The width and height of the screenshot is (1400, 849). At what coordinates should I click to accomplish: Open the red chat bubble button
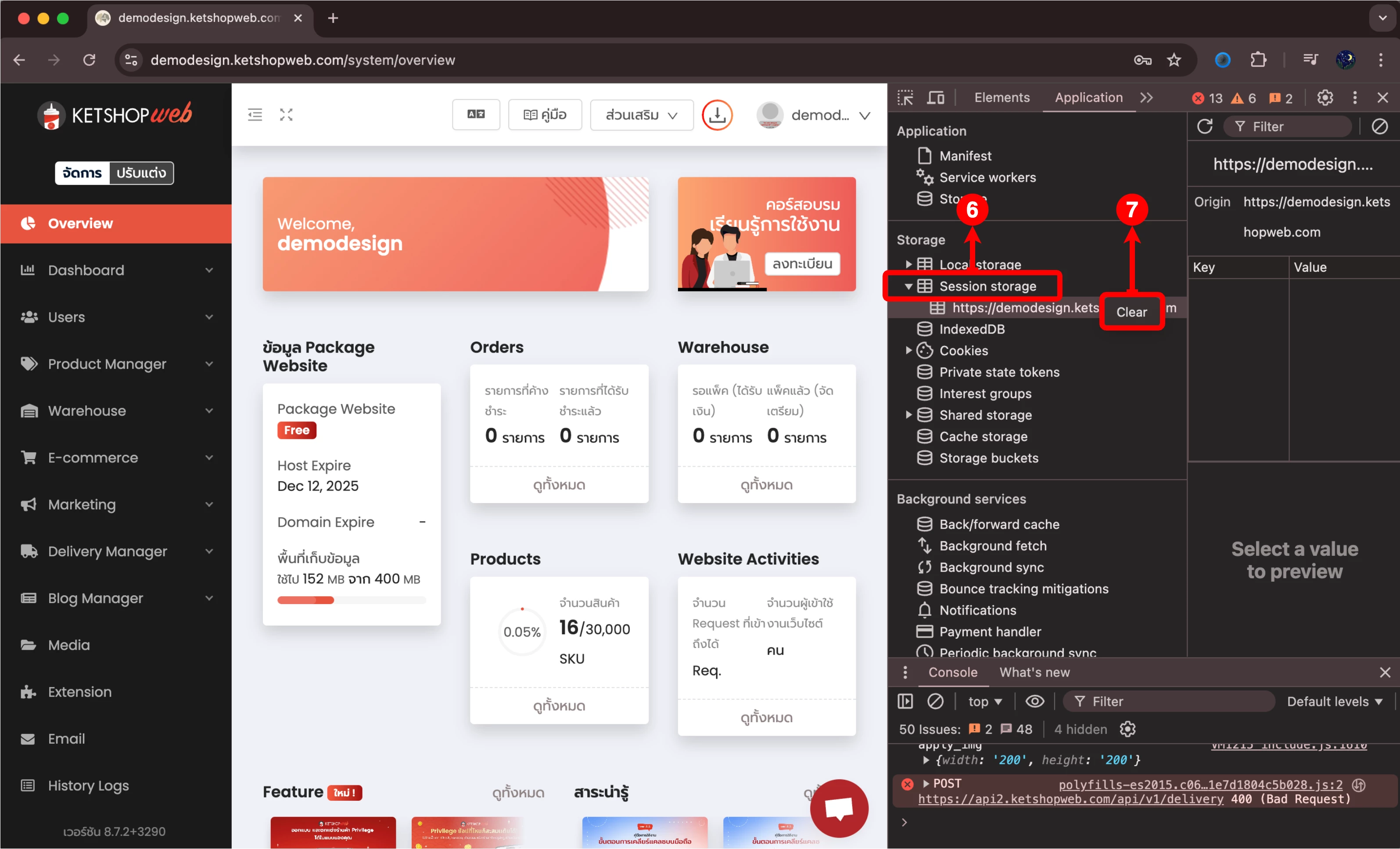click(x=839, y=808)
